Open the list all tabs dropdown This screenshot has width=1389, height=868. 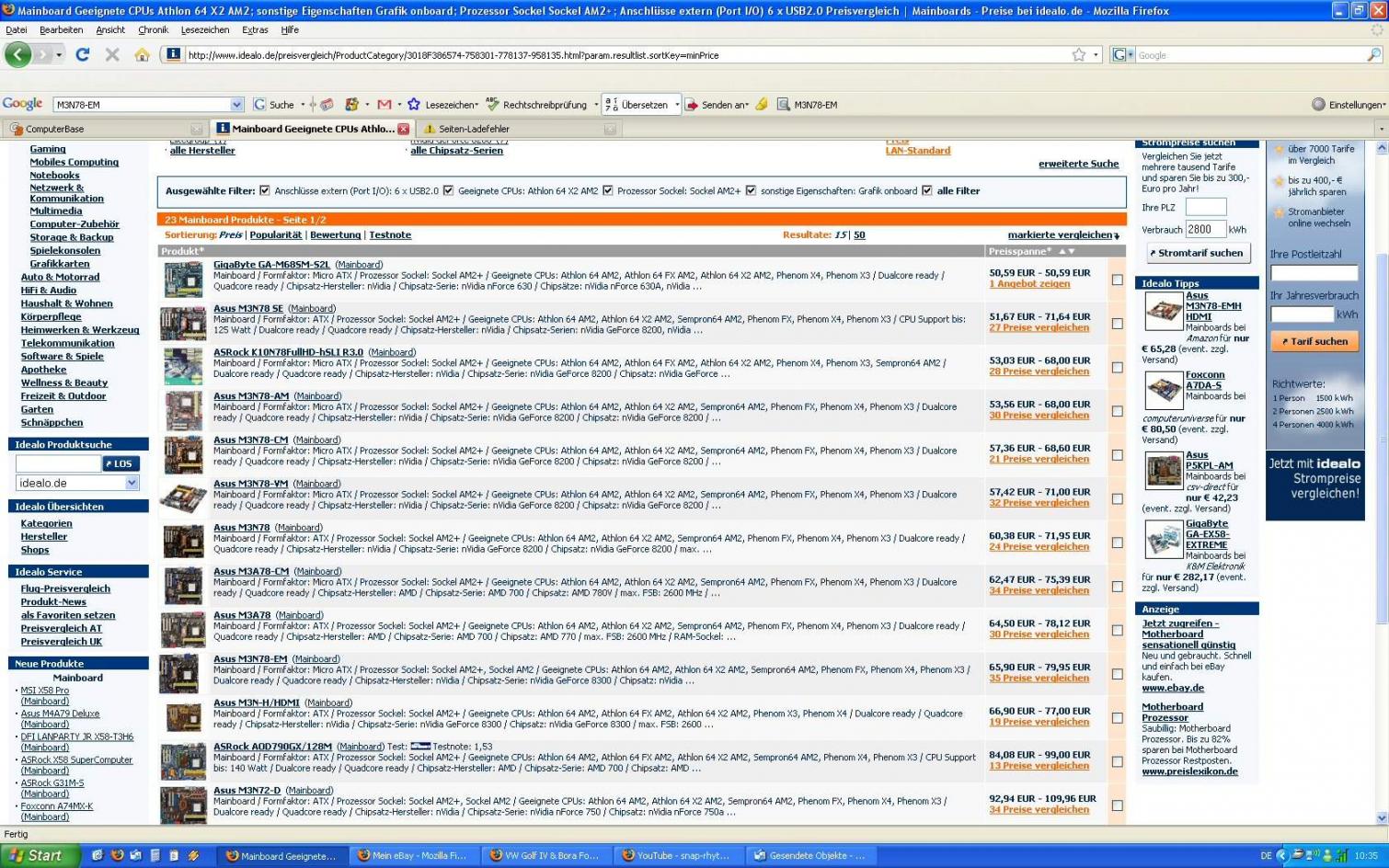1380,129
